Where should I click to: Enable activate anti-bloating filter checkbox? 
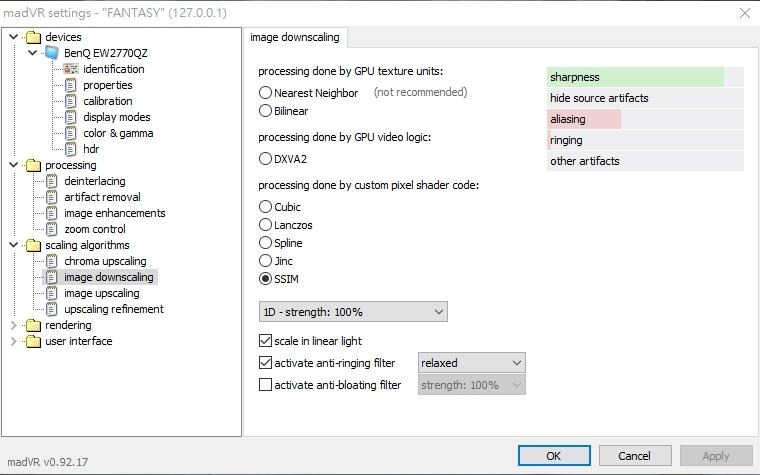[265, 384]
